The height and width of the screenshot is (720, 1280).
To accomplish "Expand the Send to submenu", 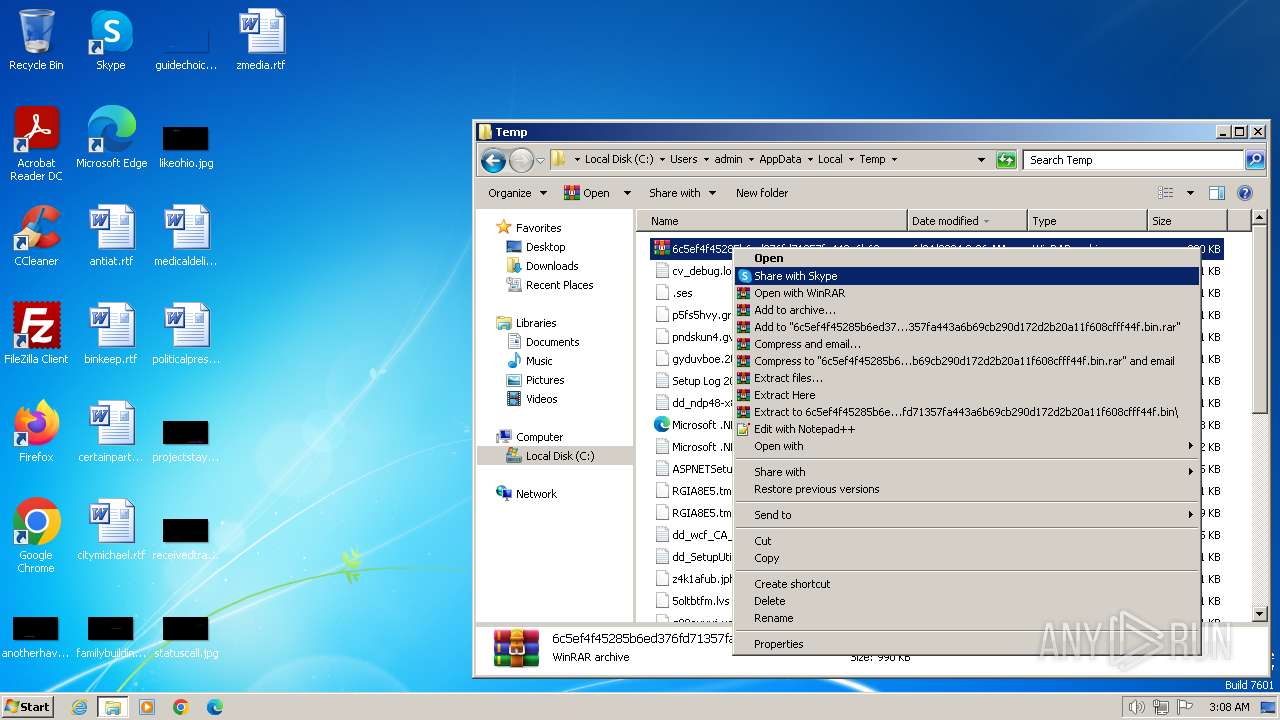I will coord(967,515).
